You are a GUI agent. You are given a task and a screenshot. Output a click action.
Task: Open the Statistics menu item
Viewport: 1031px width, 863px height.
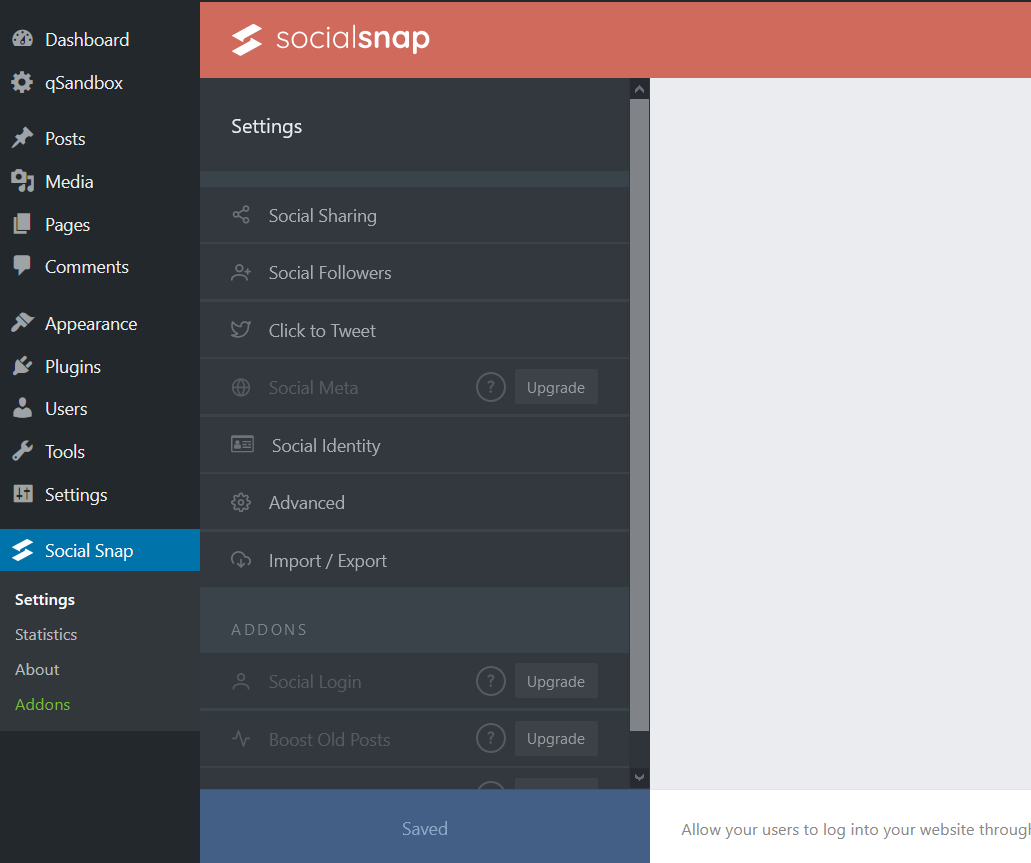tap(45, 634)
